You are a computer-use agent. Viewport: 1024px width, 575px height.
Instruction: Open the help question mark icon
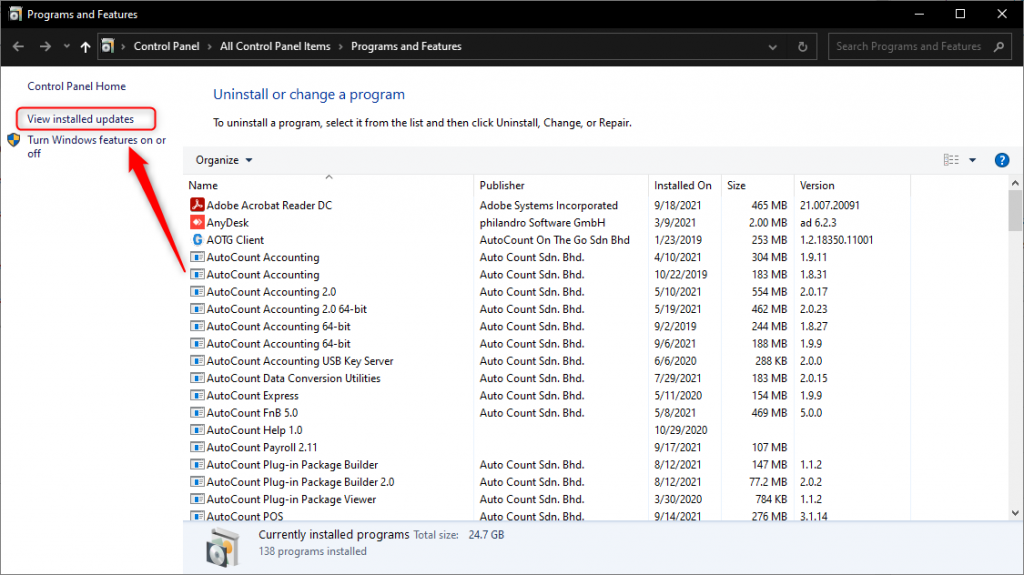click(x=1001, y=160)
